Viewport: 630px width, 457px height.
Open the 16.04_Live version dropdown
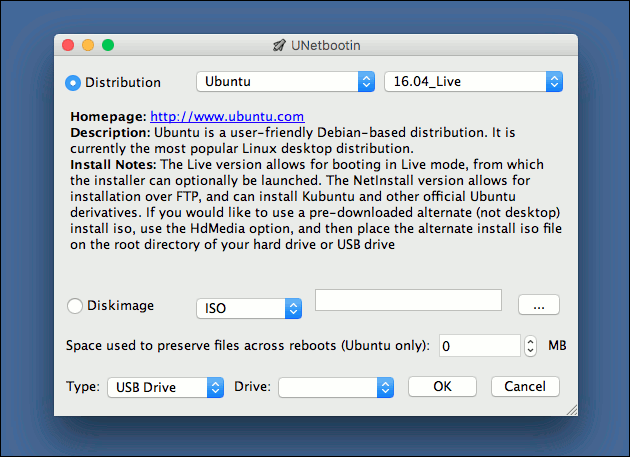click(x=473, y=82)
